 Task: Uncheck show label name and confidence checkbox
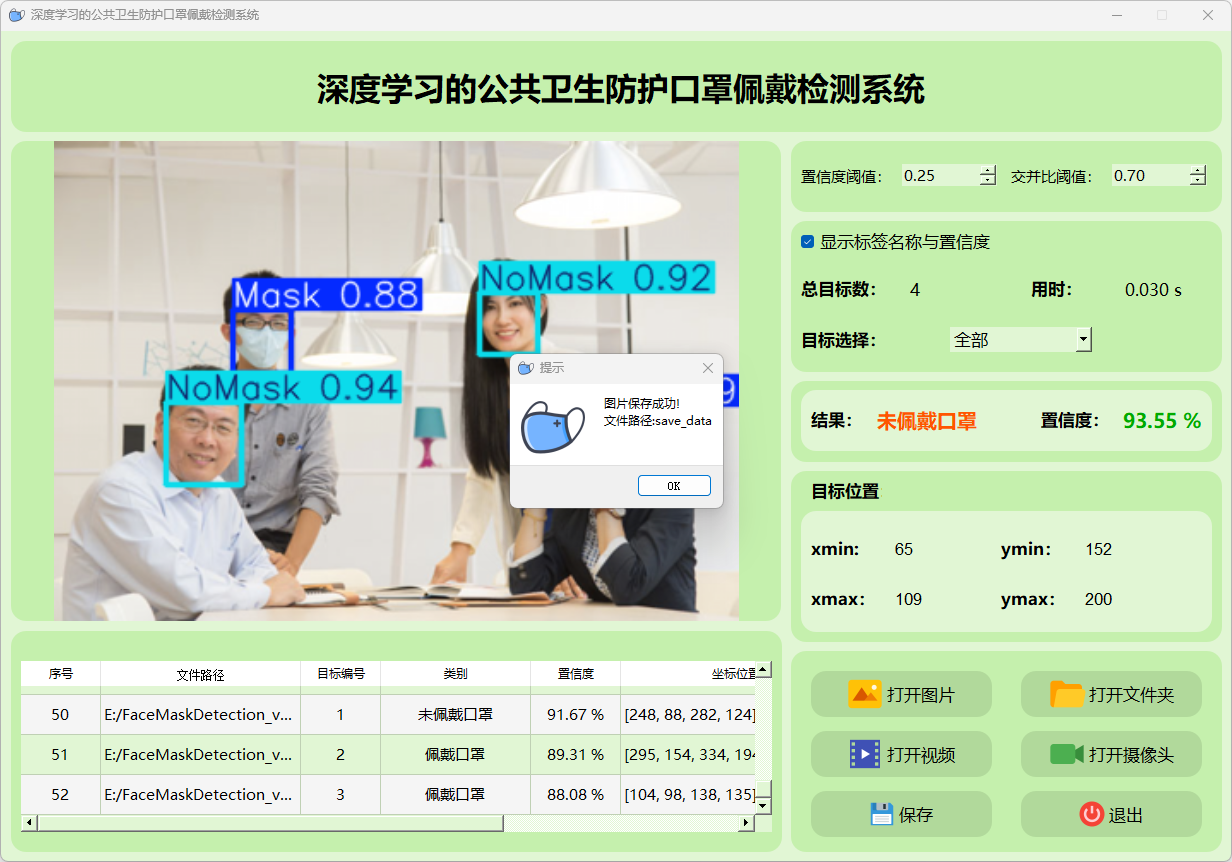(x=808, y=242)
